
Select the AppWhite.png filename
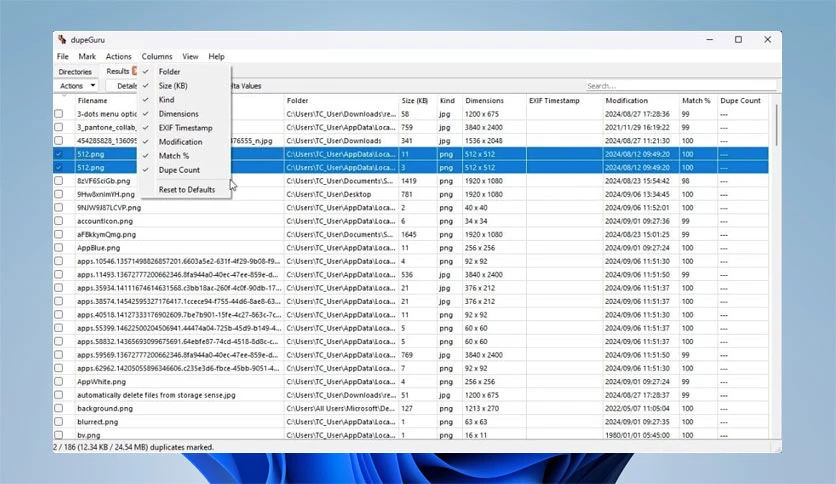[101, 382]
